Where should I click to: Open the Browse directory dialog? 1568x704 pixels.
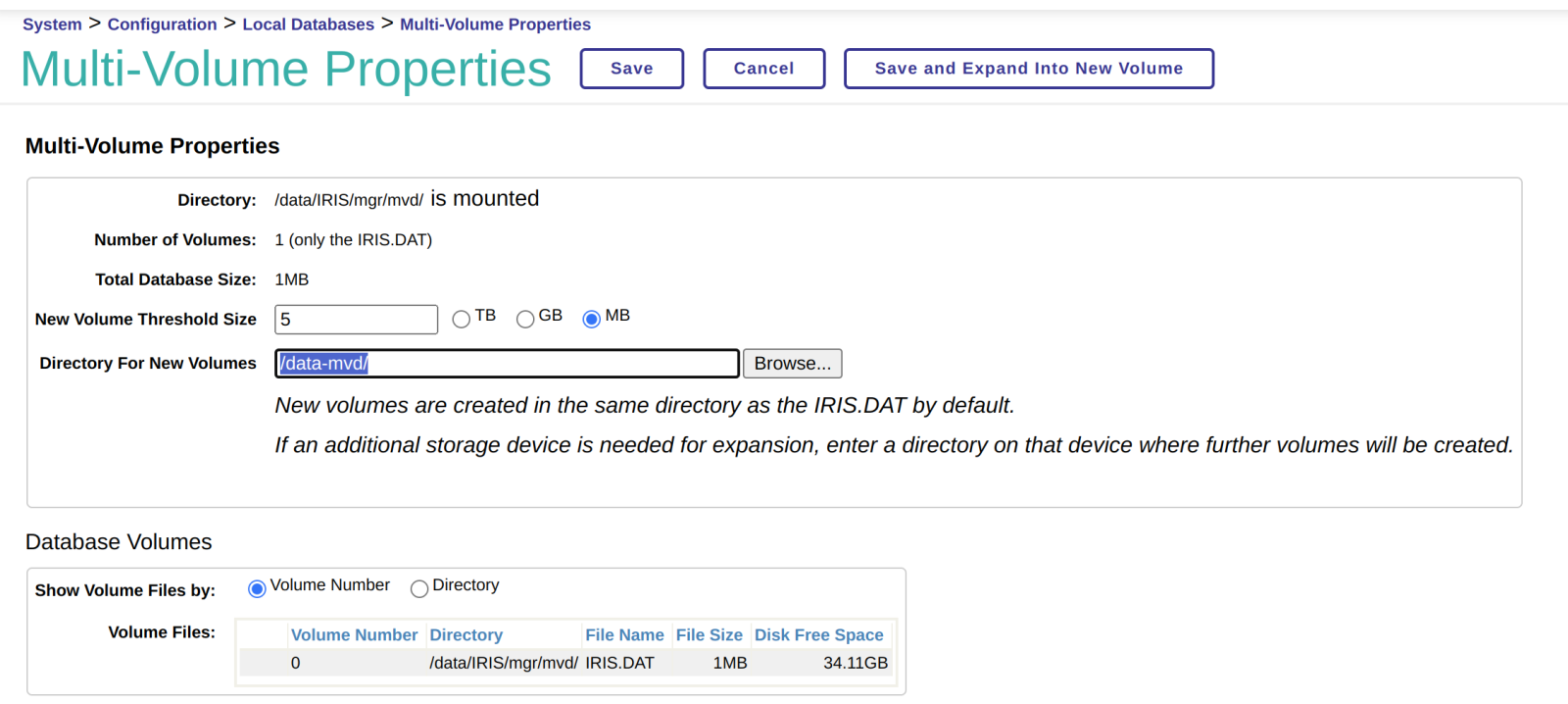coord(792,364)
